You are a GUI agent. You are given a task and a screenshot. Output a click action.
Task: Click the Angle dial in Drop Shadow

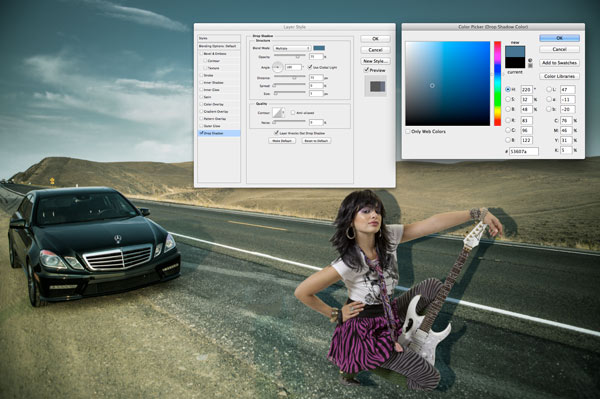(x=277, y=67)
